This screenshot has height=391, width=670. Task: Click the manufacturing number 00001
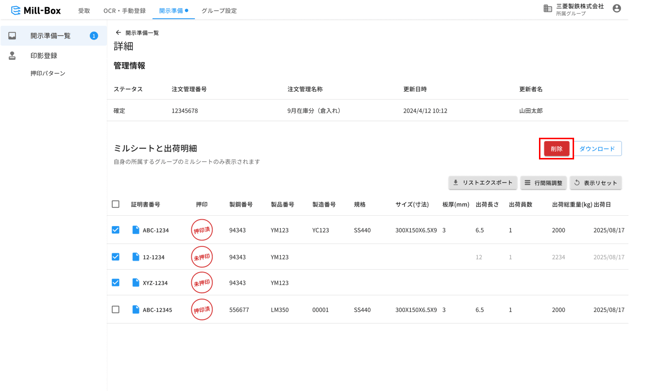[x=320, y=310]
